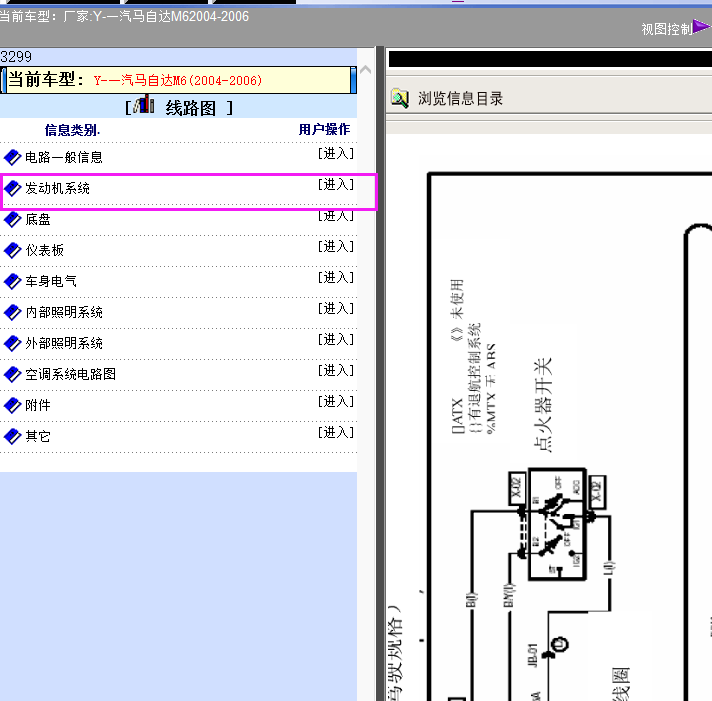Enter the 内部照明系统 category via [进入]
Screen dimensions: 712x701
(x=336, y=309)
